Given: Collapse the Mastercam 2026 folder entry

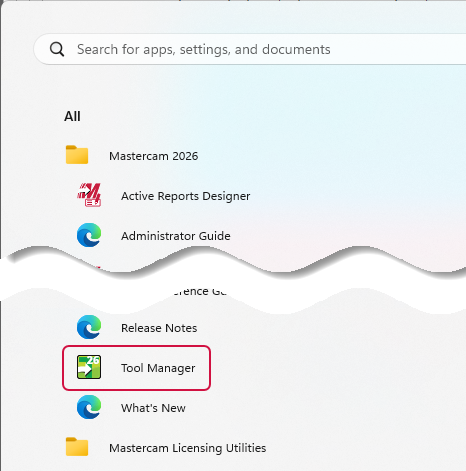Looking at the screenshot, I should point(153,156).
